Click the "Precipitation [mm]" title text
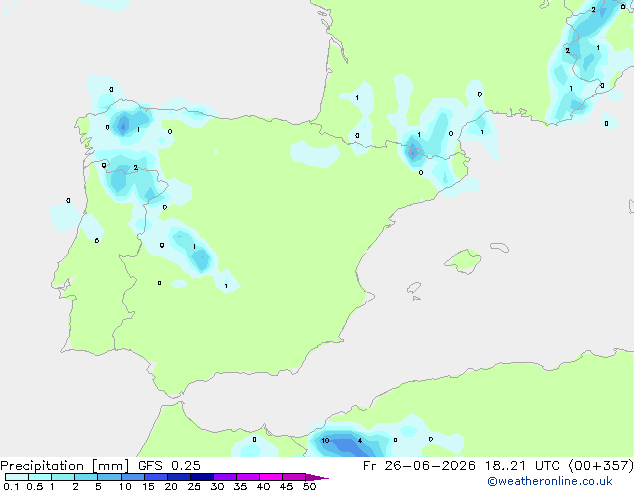The image size is (634, 490). click(64, 466)
